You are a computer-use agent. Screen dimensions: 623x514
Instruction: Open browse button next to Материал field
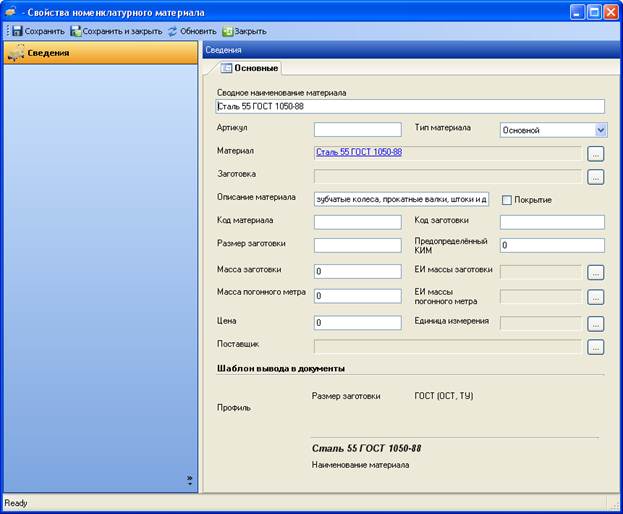pos(595,154)
